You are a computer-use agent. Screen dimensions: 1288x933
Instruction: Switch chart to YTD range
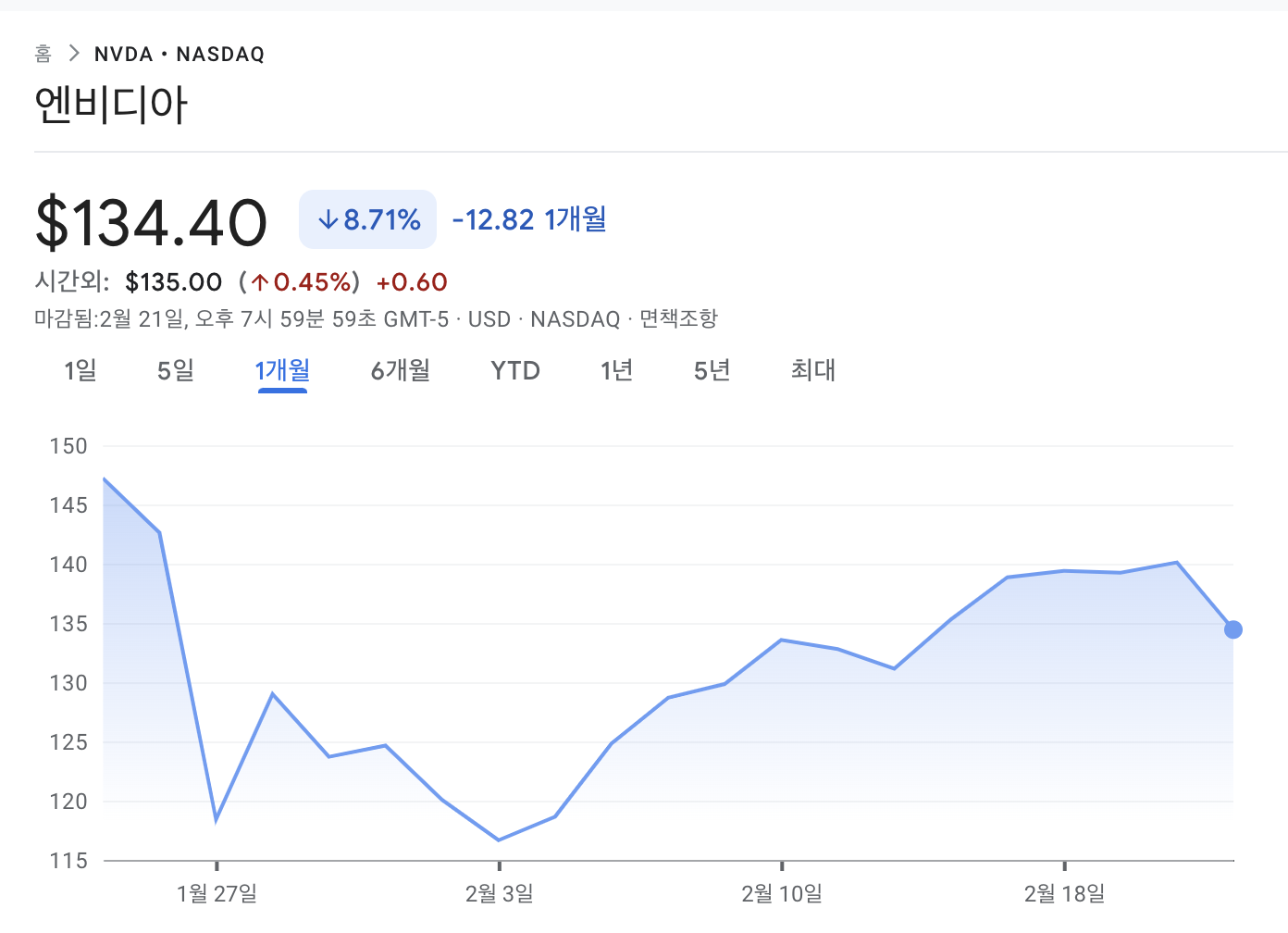click(515, 370)
